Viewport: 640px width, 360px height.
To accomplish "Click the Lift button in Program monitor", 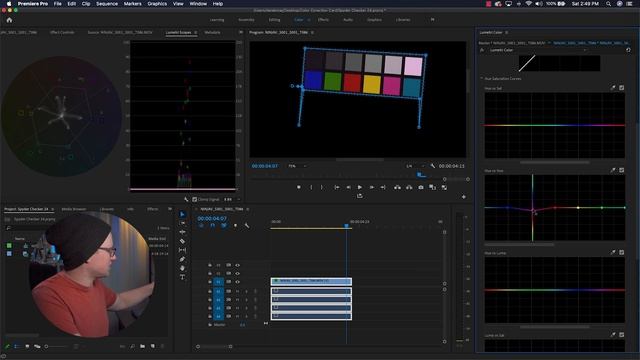I will click(397, 187).
